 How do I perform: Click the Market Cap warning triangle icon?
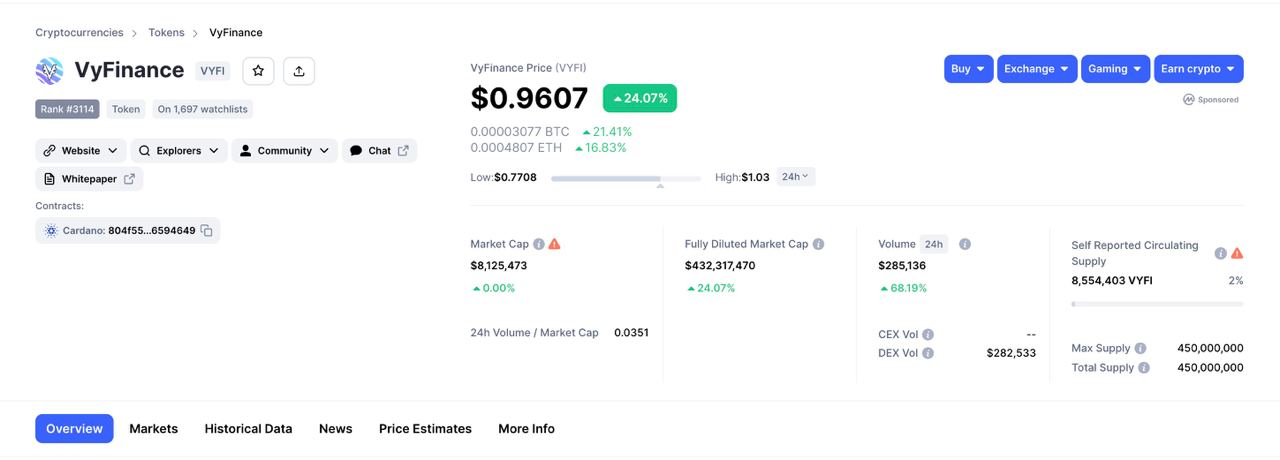coord(554,244)
